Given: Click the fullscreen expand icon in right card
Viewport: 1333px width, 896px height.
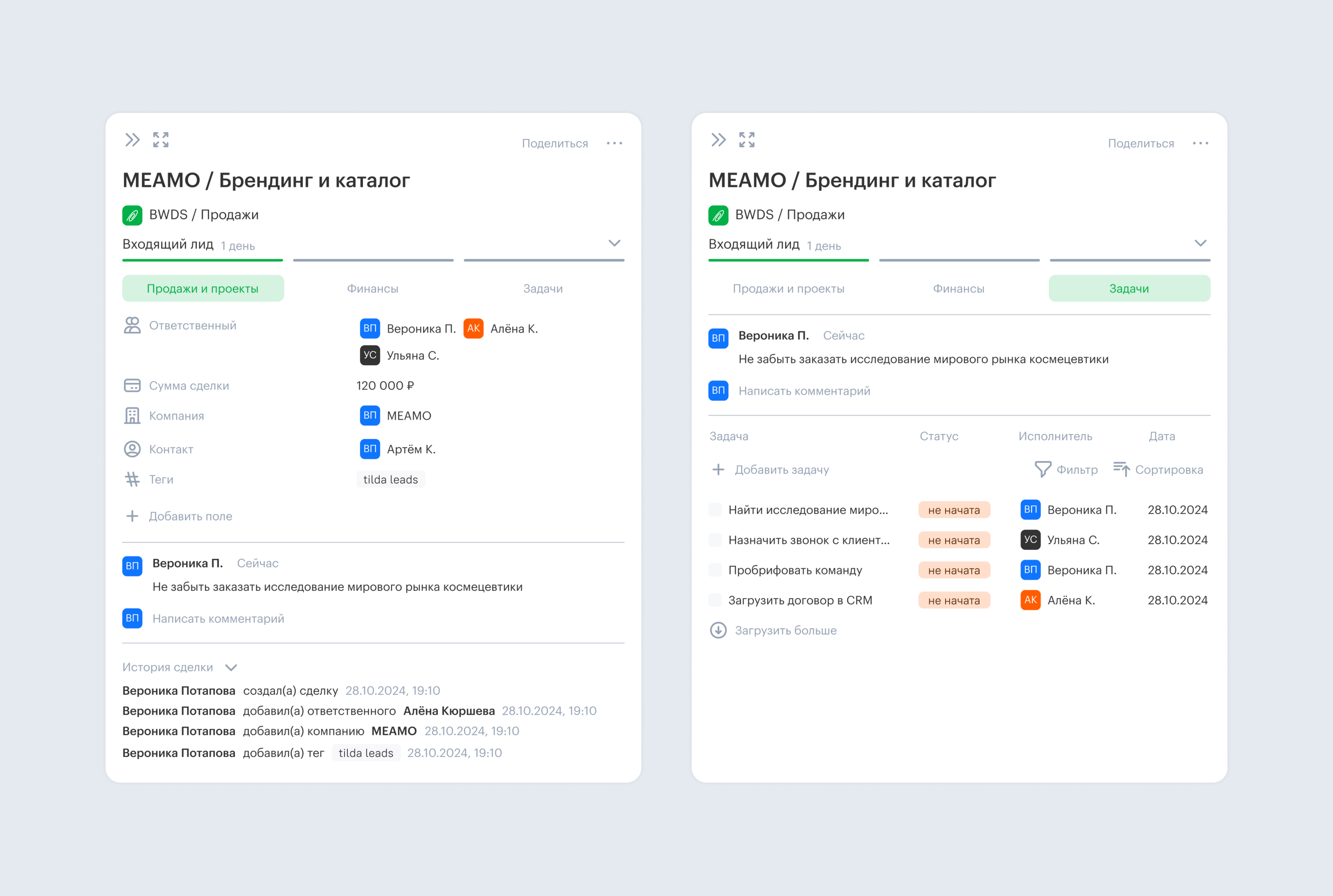Looking at the screenshot, I should tap(746, 140).
